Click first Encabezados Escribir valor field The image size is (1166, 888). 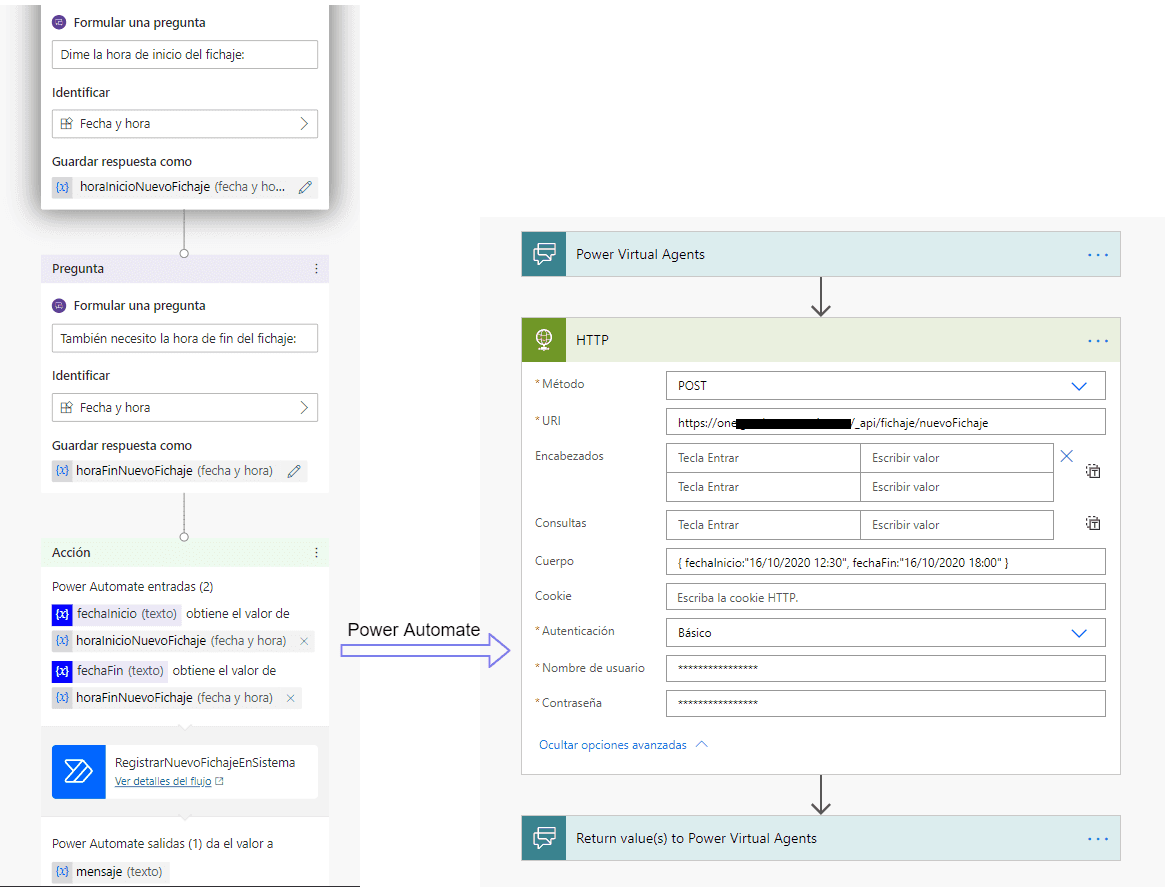tap(957, 458)
